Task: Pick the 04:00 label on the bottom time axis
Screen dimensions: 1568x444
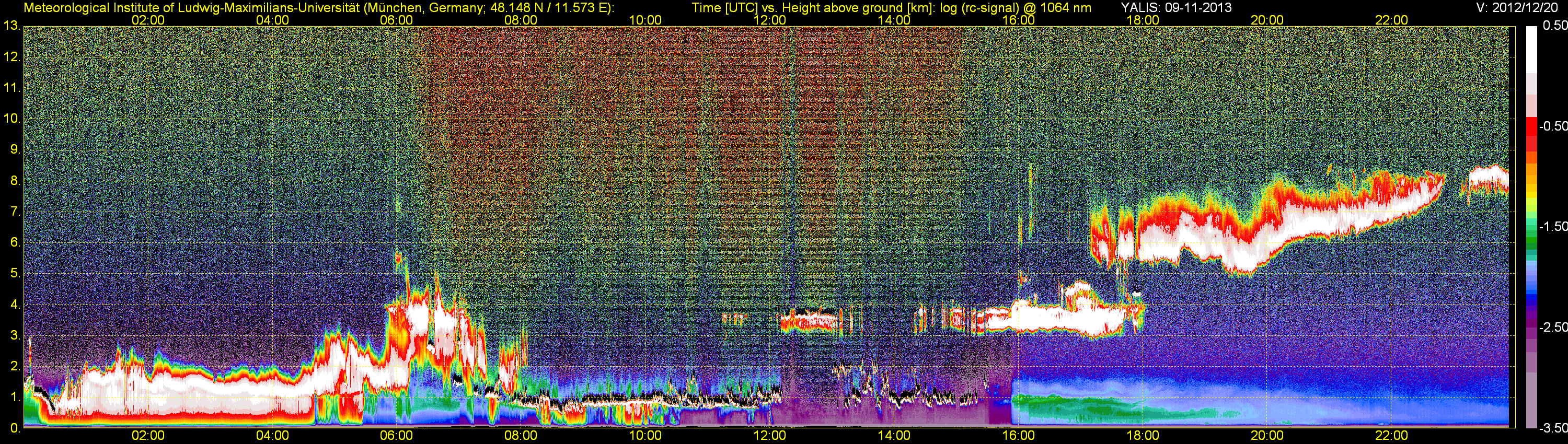Action: (272, 436)
